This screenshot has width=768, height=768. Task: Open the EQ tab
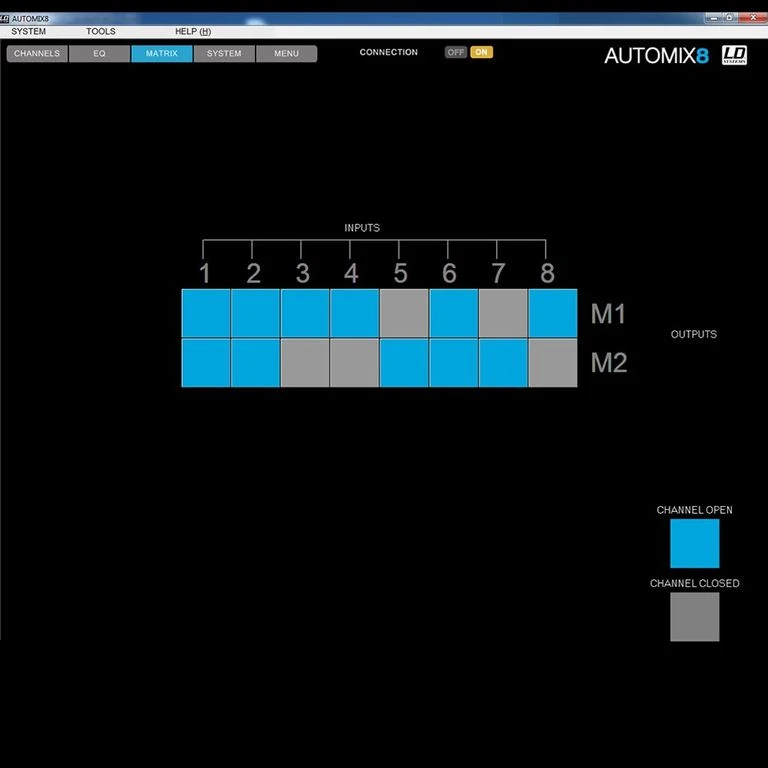99,54
